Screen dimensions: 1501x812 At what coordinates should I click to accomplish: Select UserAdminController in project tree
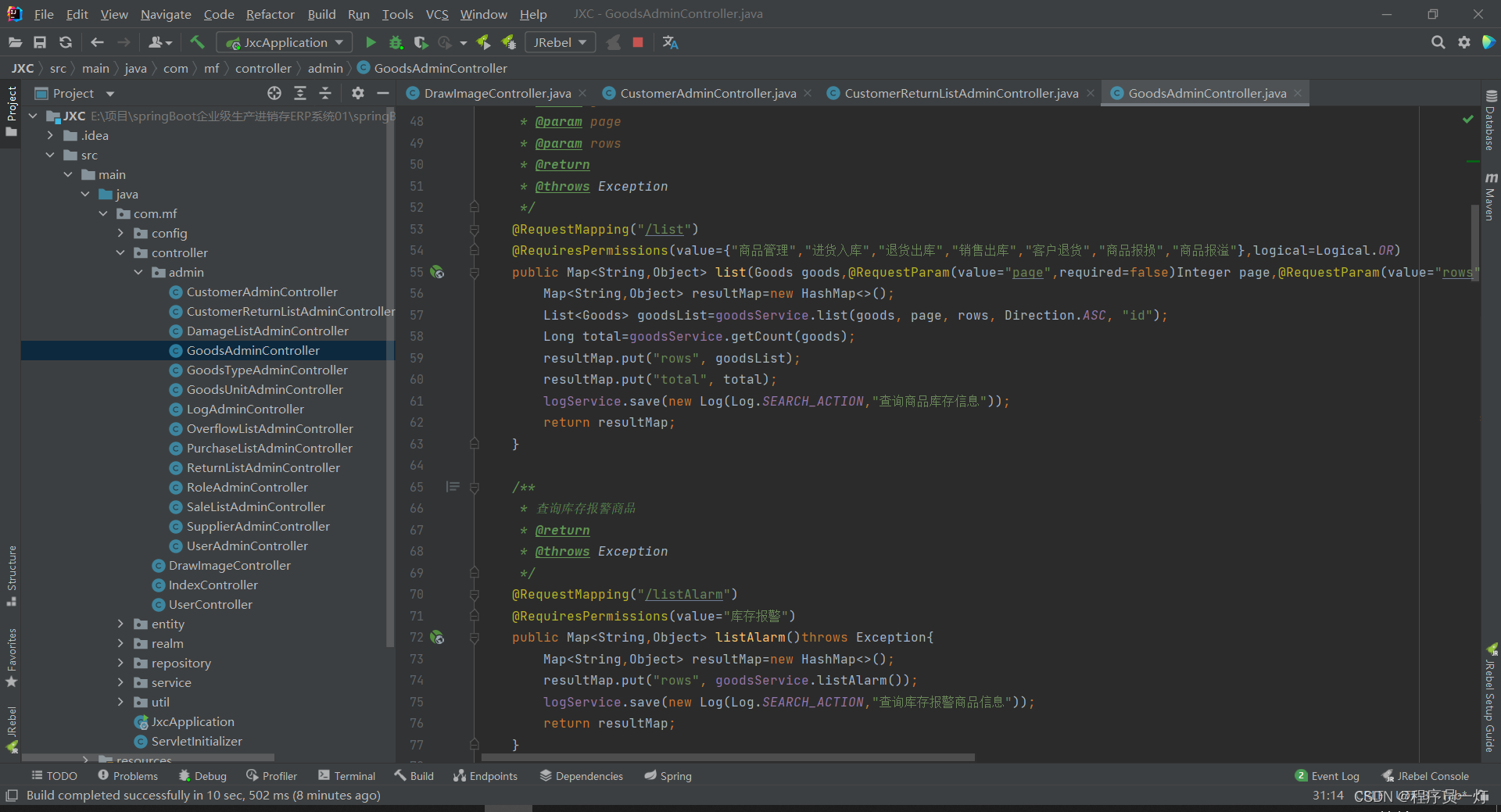[x=247, y=546]
